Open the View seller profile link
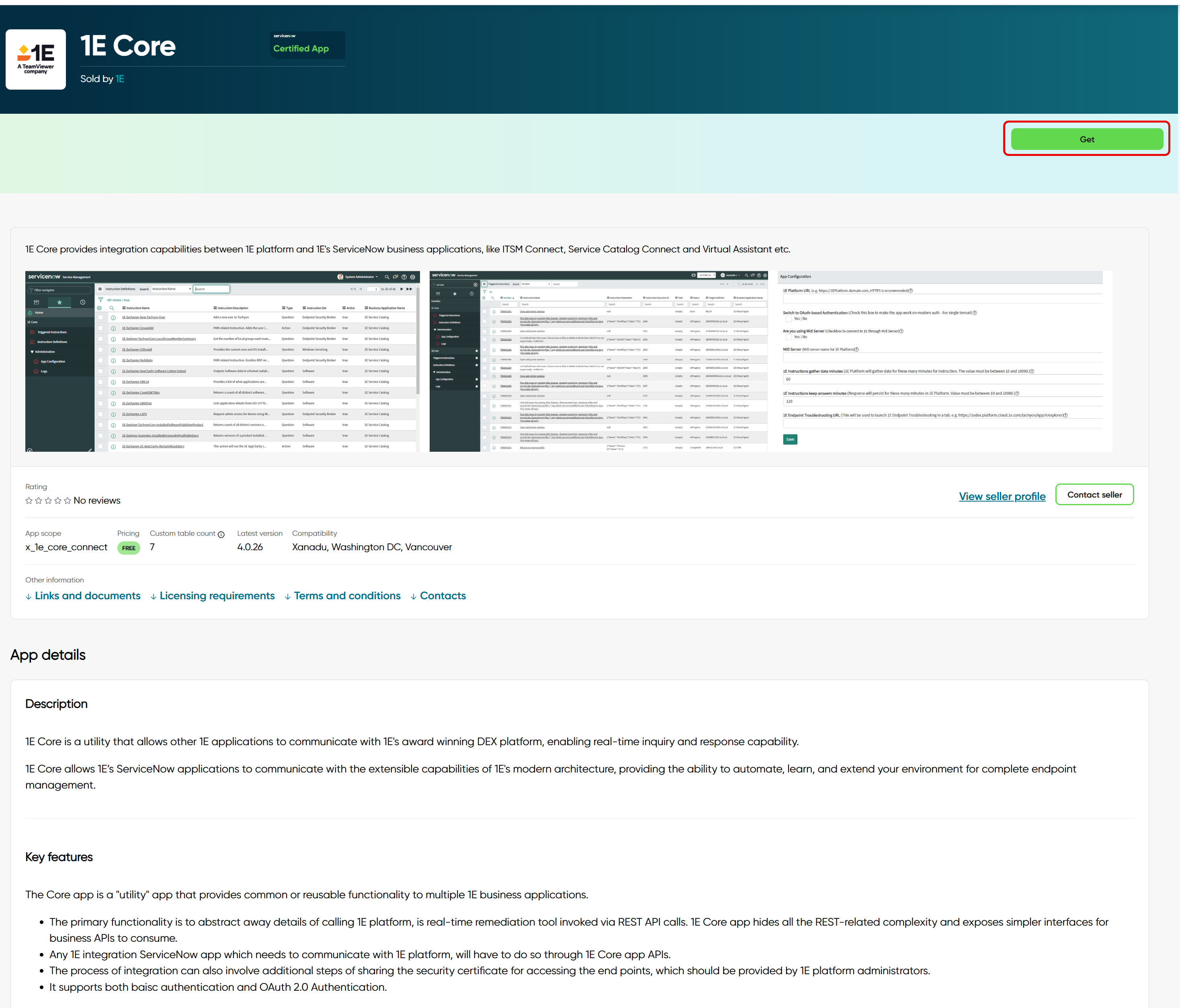 (1002, 496)
